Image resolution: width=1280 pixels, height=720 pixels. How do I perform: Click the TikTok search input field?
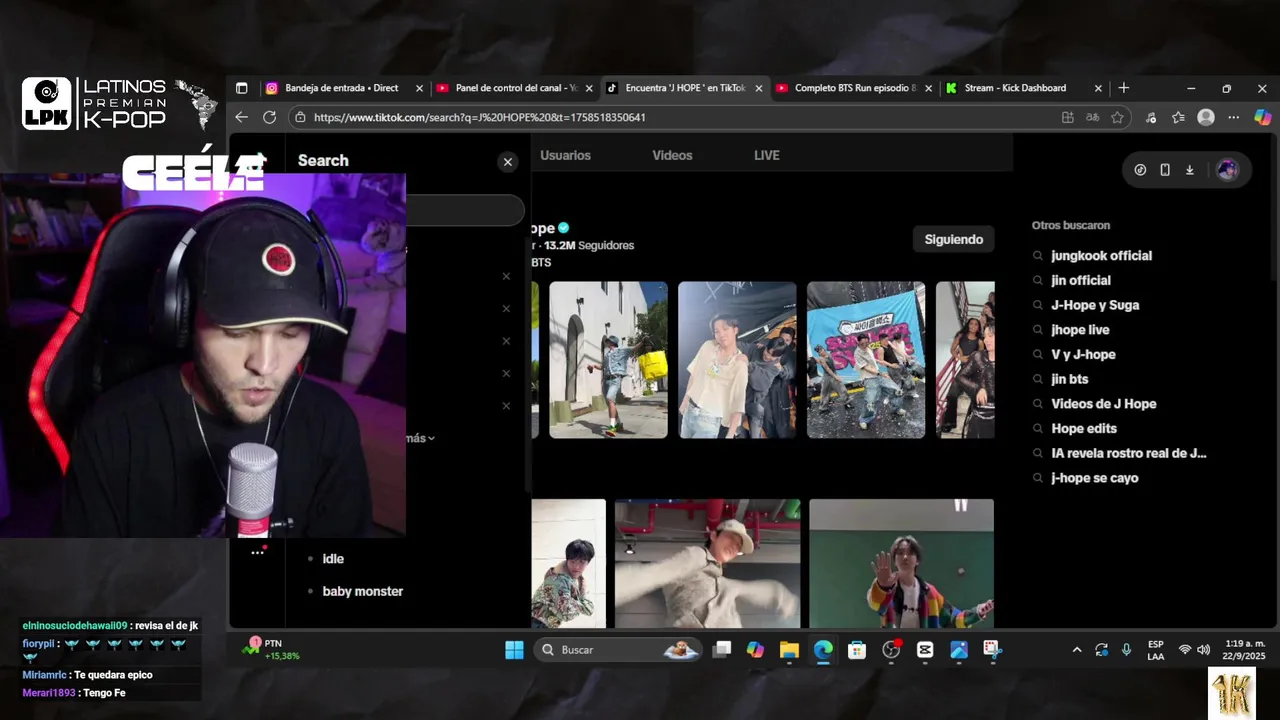[x=465, y=210]
